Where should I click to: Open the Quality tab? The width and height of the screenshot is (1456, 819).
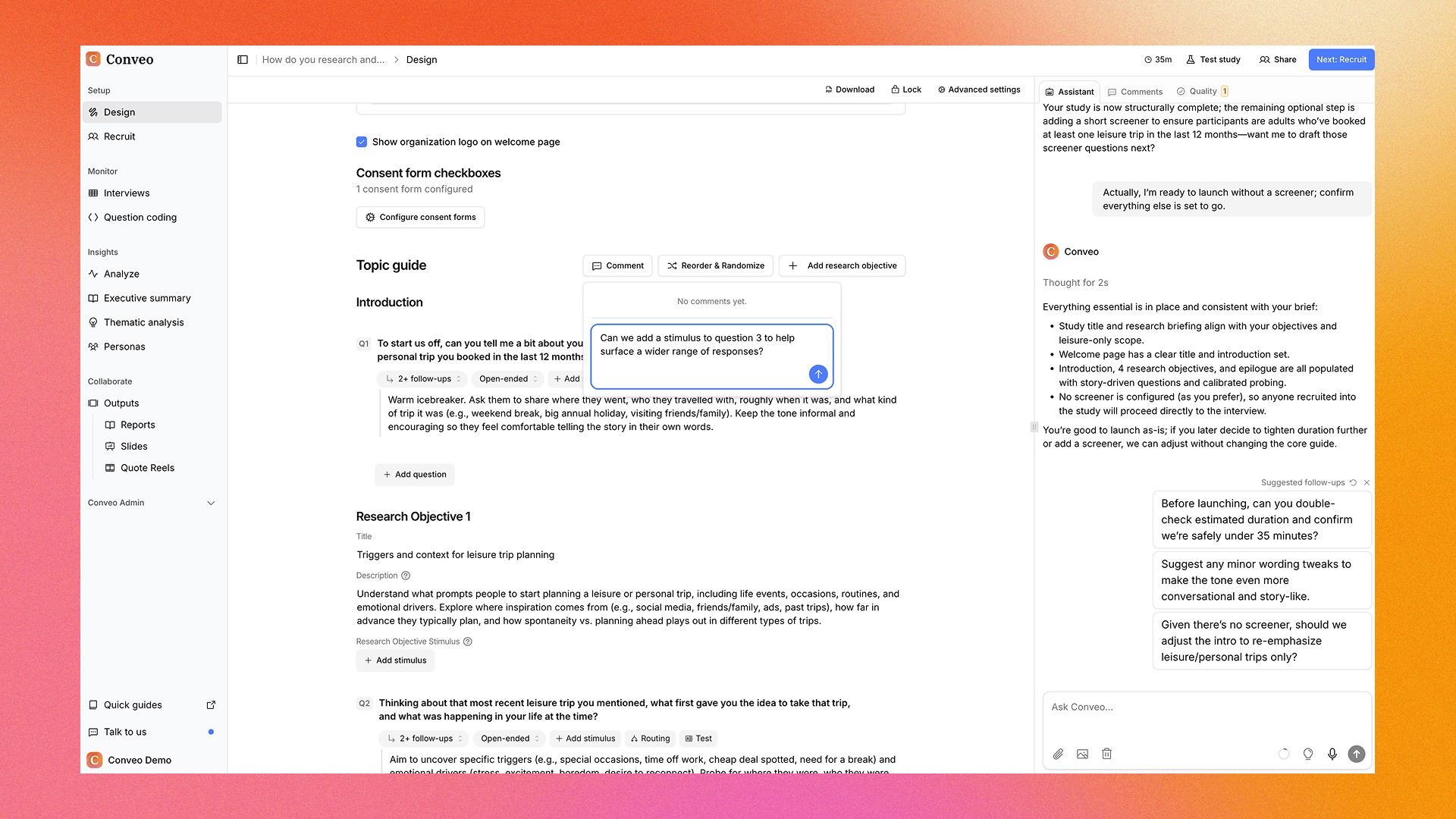click(x=1202, y=91)
